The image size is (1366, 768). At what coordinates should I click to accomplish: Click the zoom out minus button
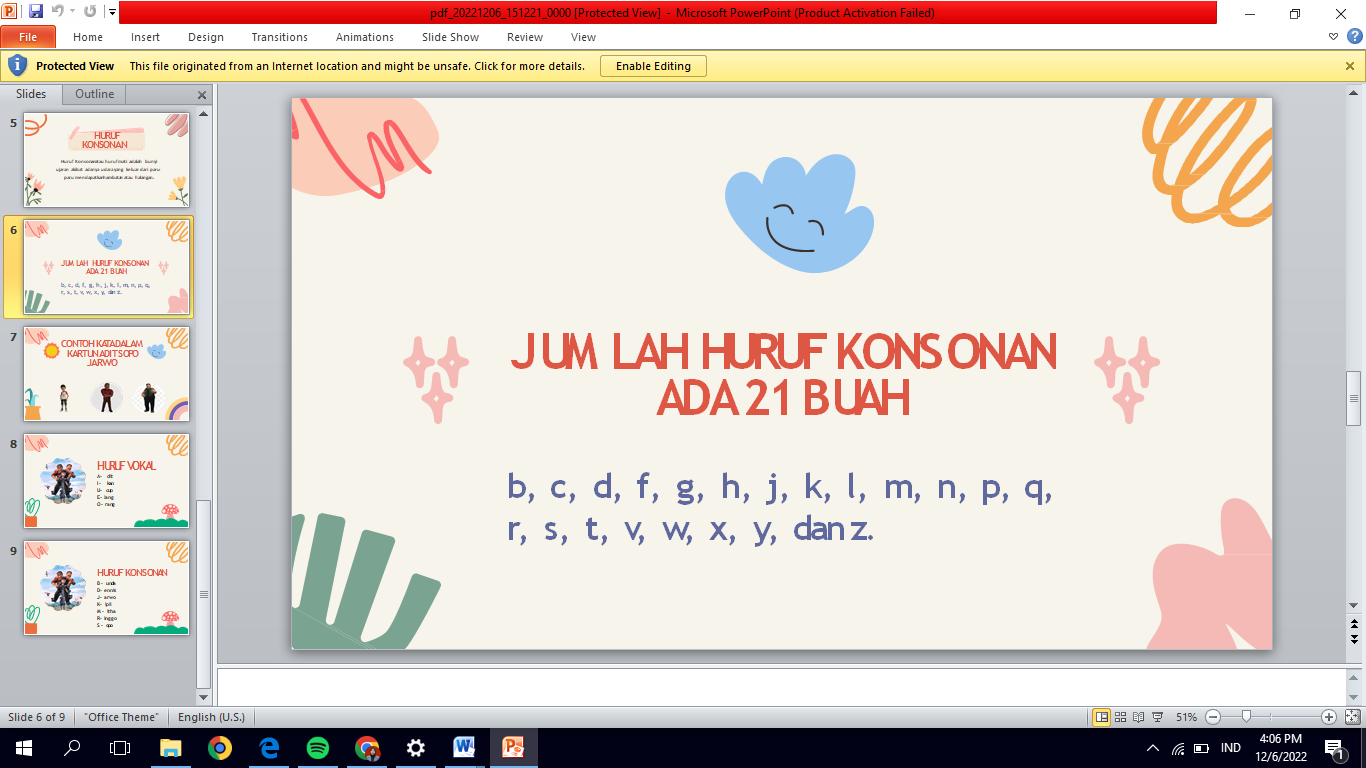tap(1212, 717)
